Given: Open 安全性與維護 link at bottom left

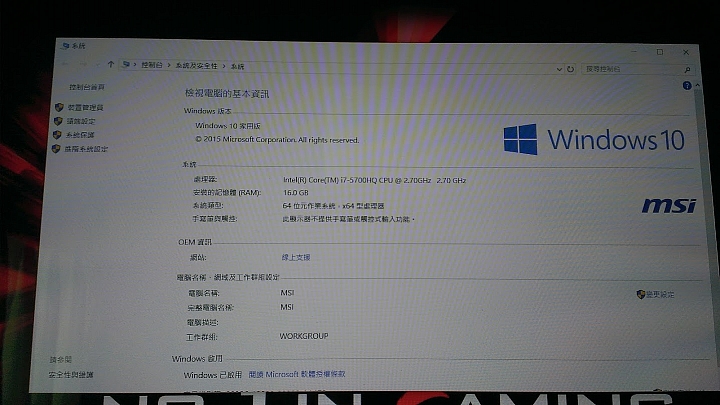Looking at the screenshot, I should pos(71,375).
